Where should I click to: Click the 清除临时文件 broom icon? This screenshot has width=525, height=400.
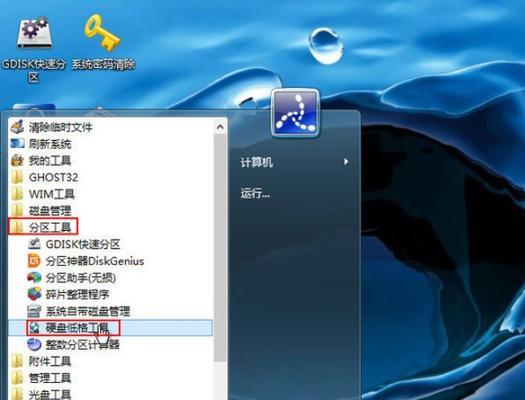tap(17, 127)
